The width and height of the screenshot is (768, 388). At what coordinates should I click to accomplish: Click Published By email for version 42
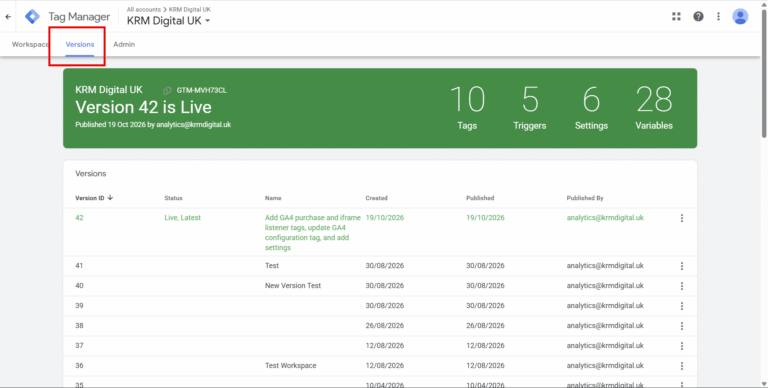[x=605, y=218]
